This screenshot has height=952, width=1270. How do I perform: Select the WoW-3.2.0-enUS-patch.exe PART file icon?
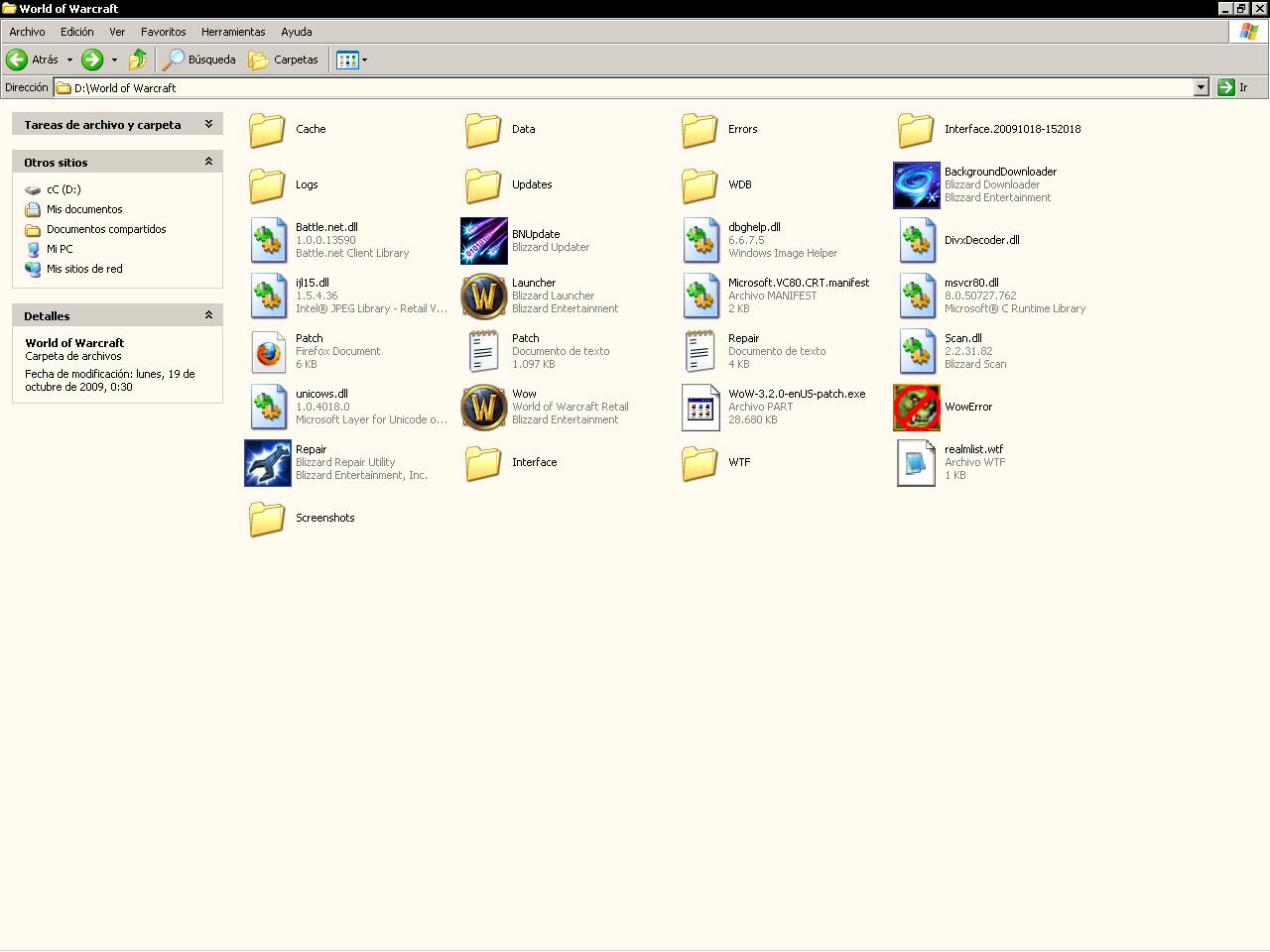pyautogui.click(x=700, y=408)
